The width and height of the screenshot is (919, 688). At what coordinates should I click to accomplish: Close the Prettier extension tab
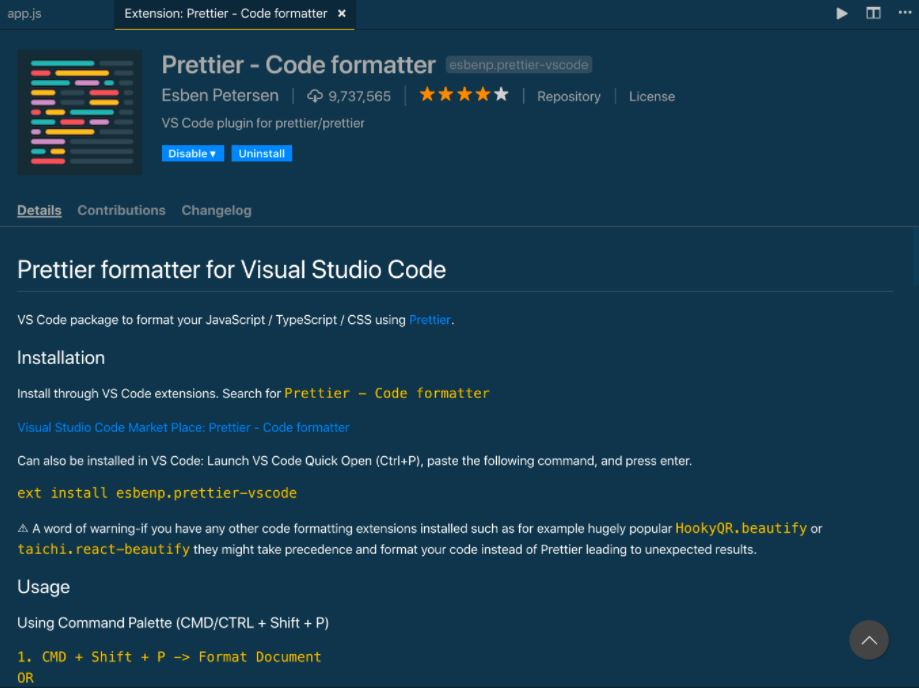tap(342, 13)
